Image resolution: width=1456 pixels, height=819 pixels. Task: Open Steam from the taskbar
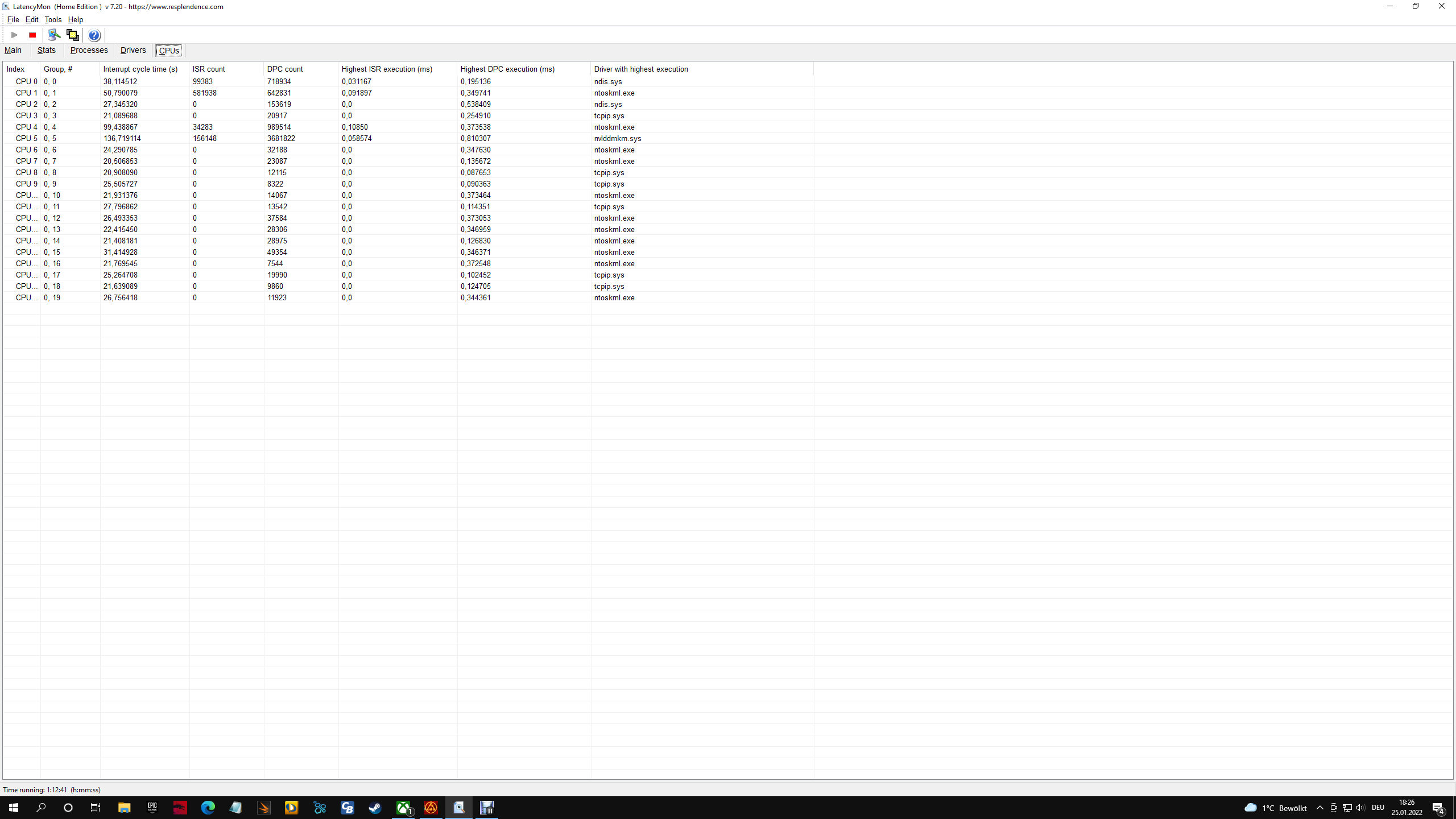pyautogui.click(x=375, y=808)
